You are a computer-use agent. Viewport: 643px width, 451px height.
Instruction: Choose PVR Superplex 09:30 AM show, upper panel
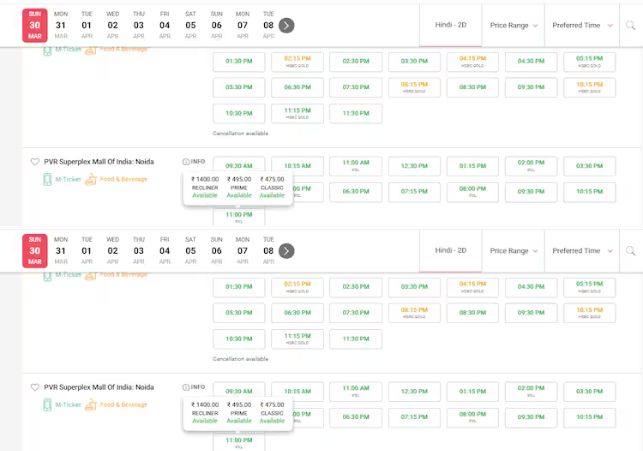point(239,164)
